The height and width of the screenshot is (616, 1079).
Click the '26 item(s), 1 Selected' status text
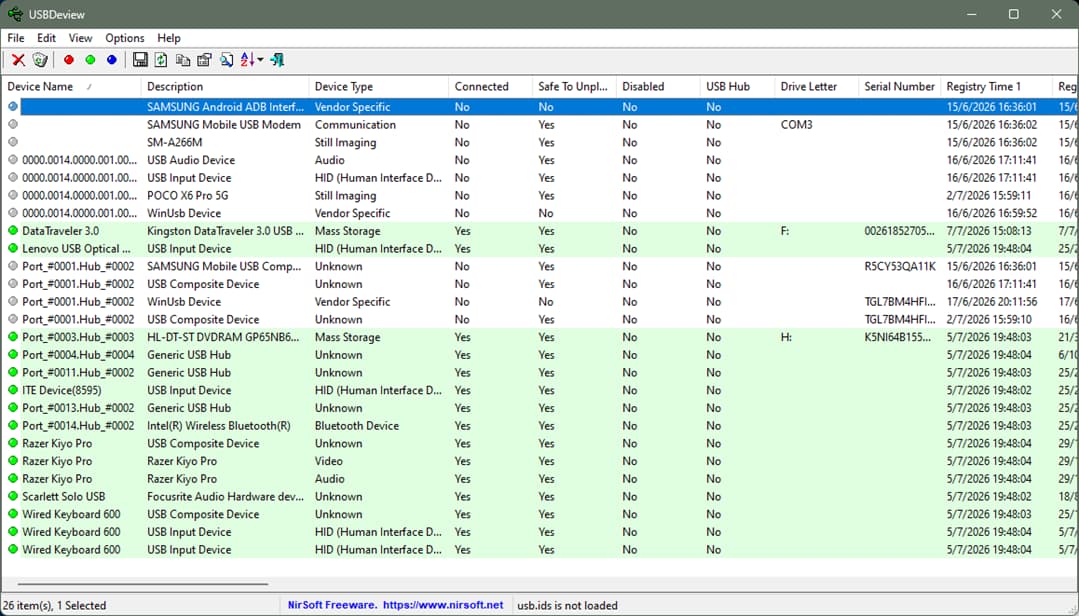[55, 606]
